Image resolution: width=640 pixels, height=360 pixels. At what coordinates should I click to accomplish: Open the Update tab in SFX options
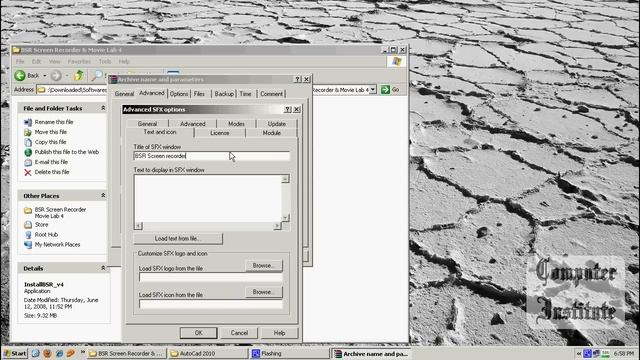277,124
